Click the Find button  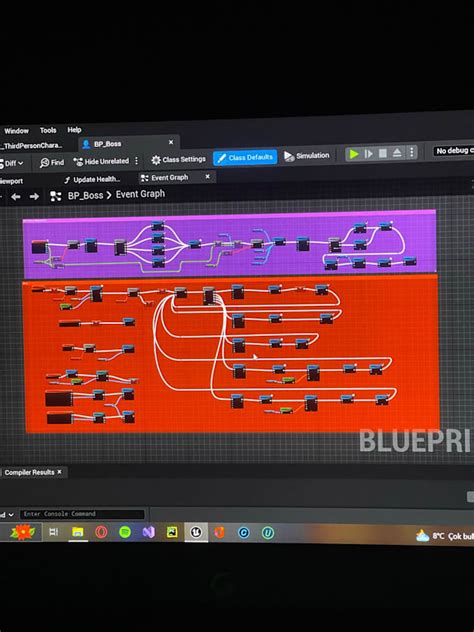coord(52,162)
